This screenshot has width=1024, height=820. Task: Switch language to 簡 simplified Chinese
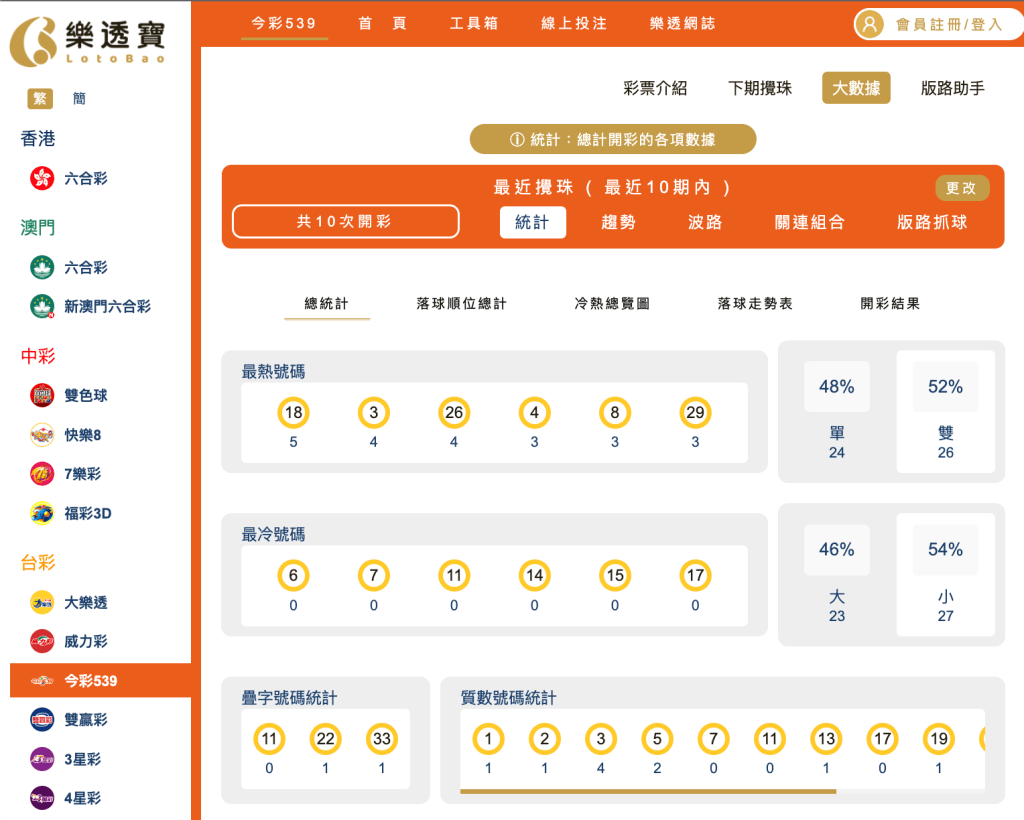click(x=78, y=98)
